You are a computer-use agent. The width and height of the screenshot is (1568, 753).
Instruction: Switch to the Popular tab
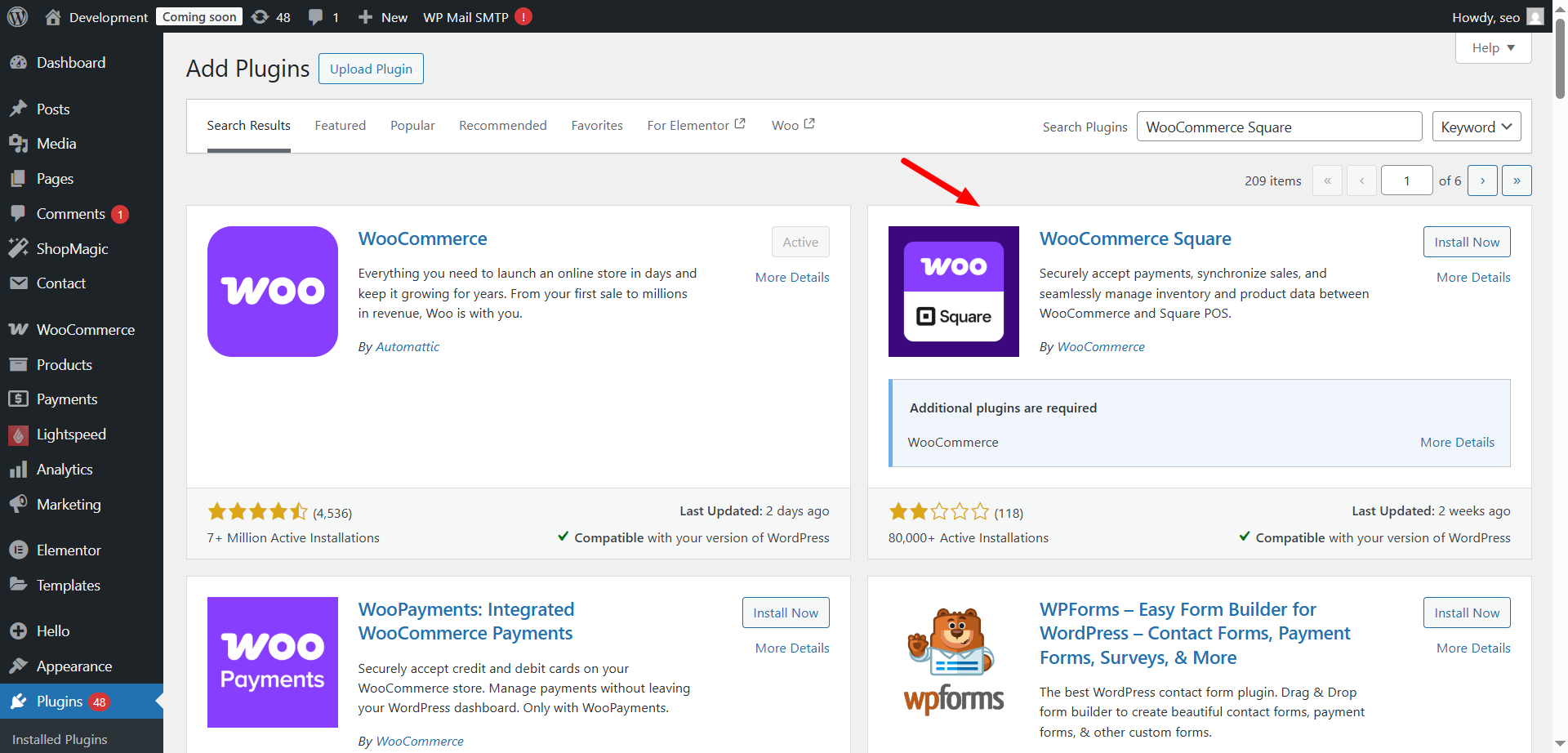click(412, 126)
